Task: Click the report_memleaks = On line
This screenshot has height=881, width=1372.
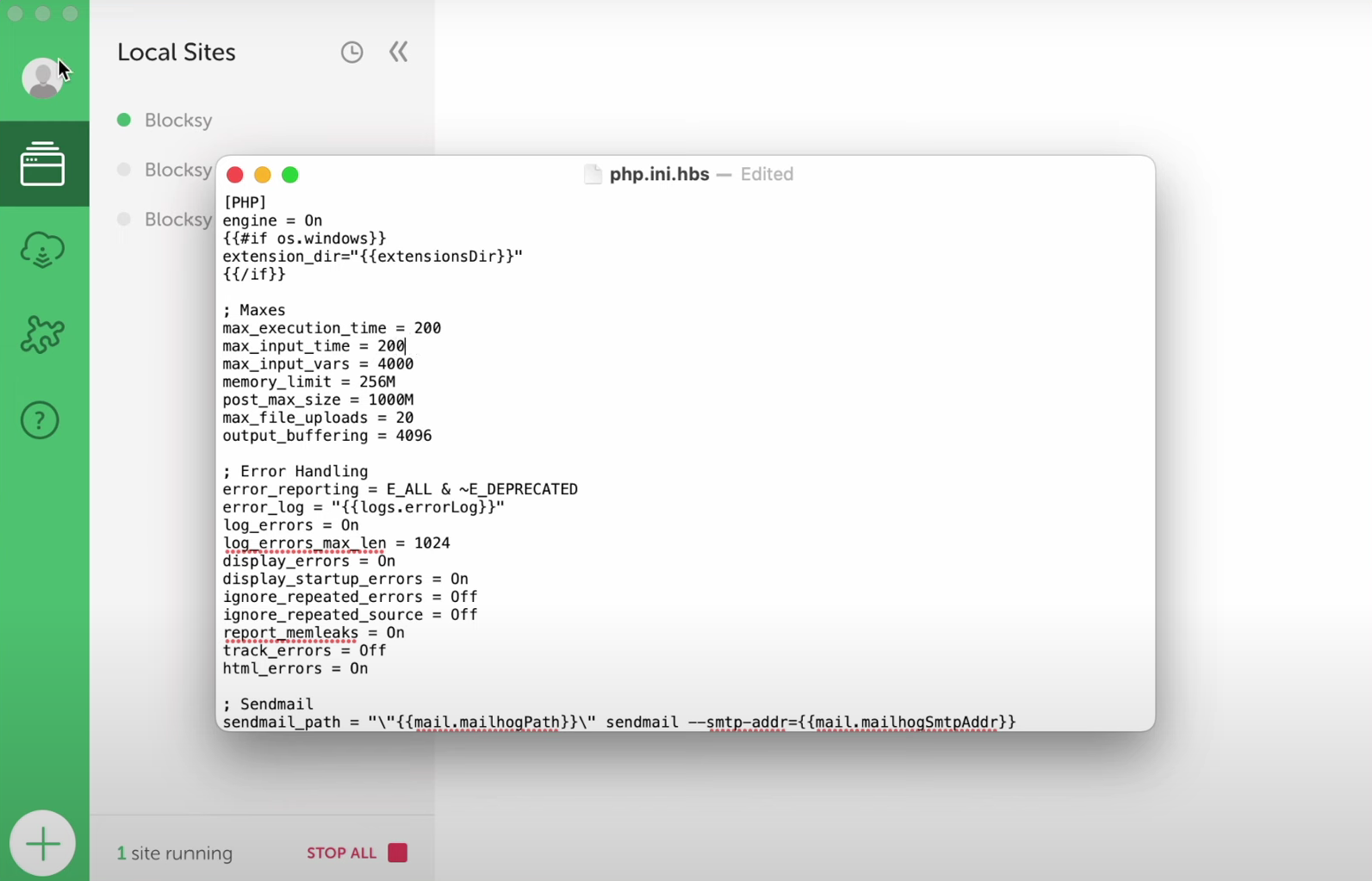Action: coord(314,633)
